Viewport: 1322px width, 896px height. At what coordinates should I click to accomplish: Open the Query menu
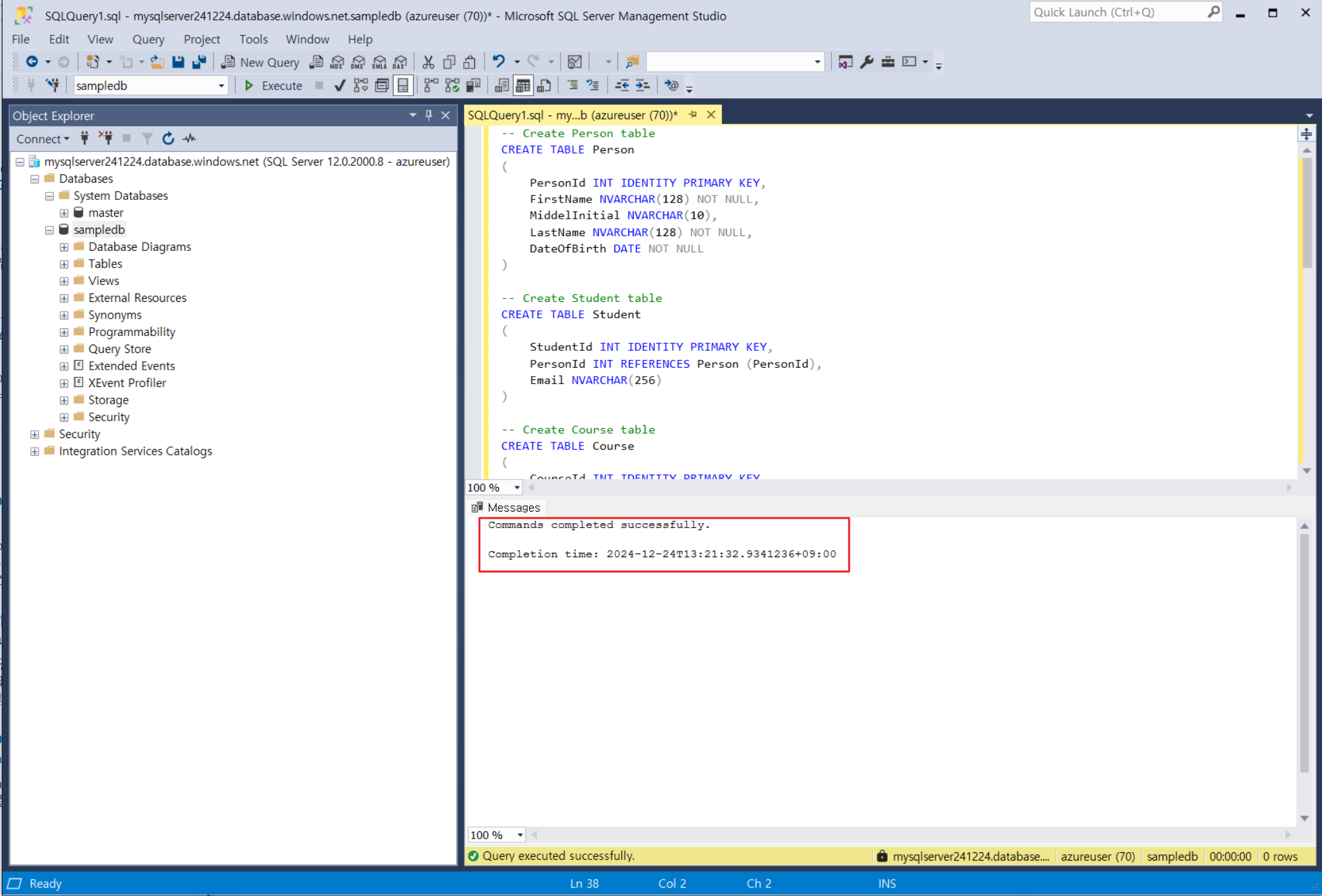coord(148,39)
